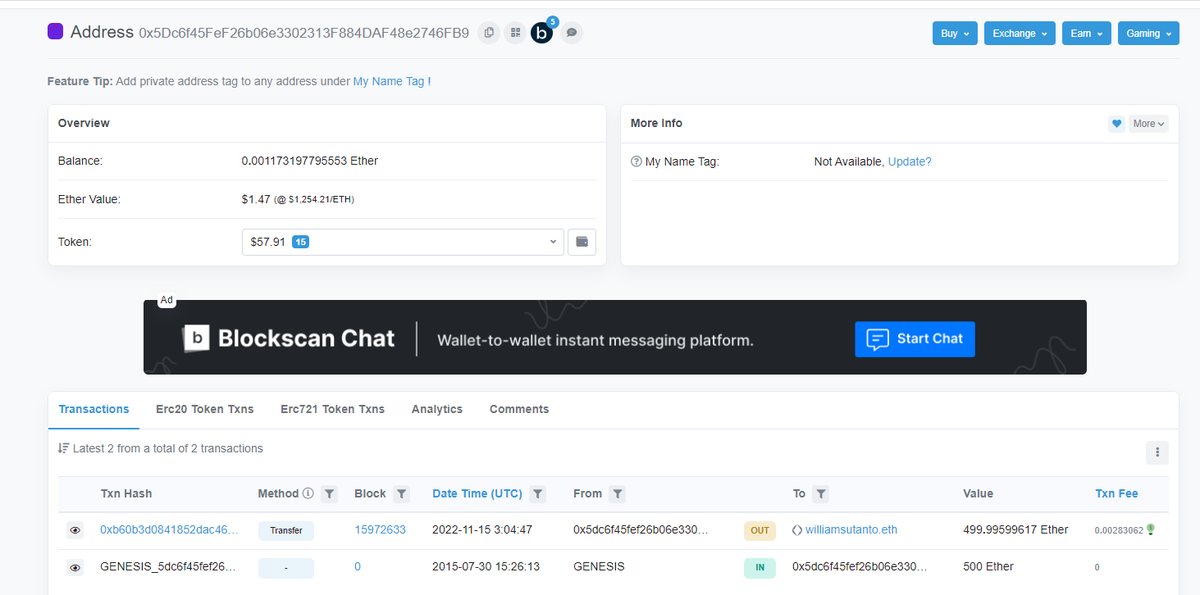Click the Txn Fee column header
Image resolution: width=1200 pixels, height=595 pixels.
click(x=1117, y=493)
